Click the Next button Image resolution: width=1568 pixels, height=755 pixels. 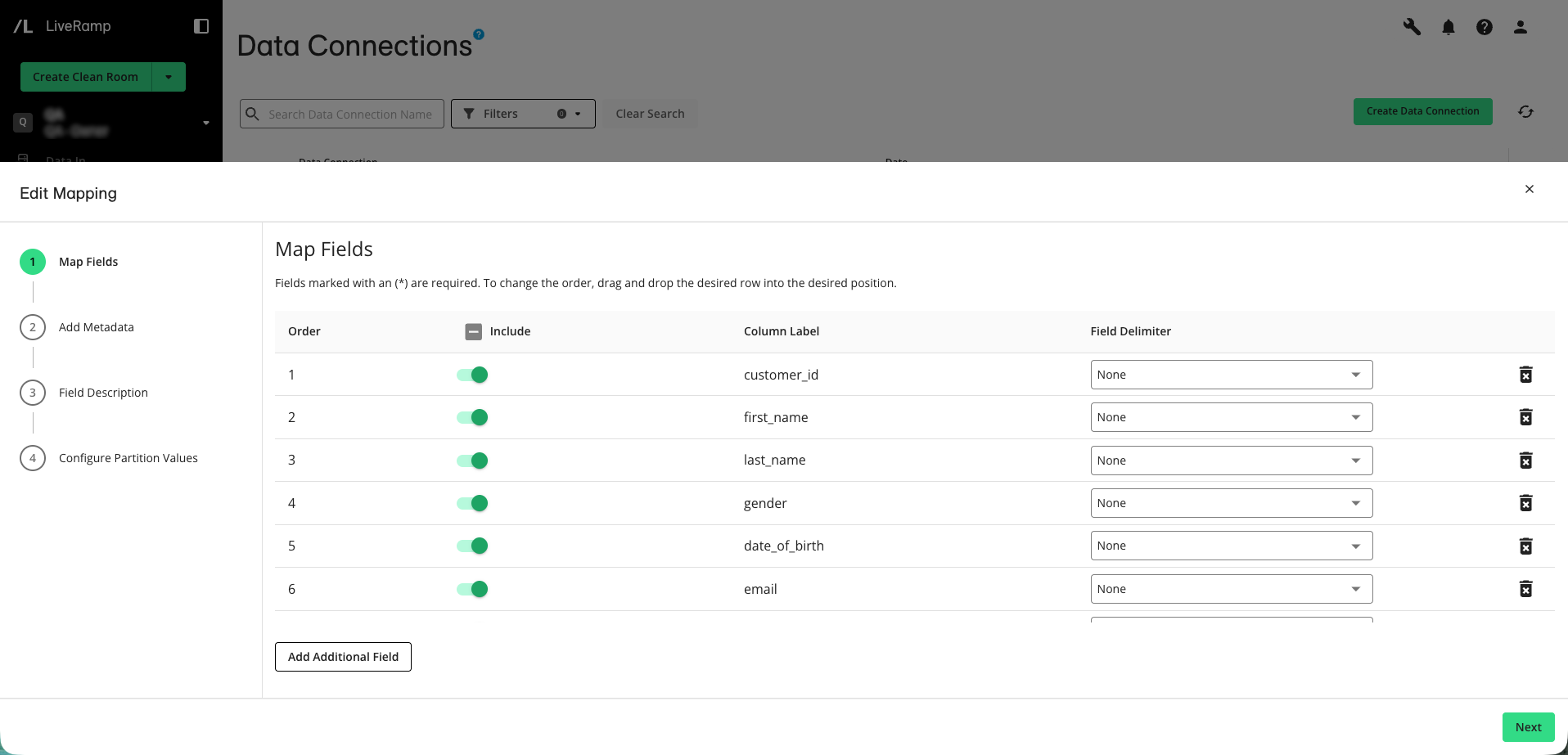point(1528,727)
